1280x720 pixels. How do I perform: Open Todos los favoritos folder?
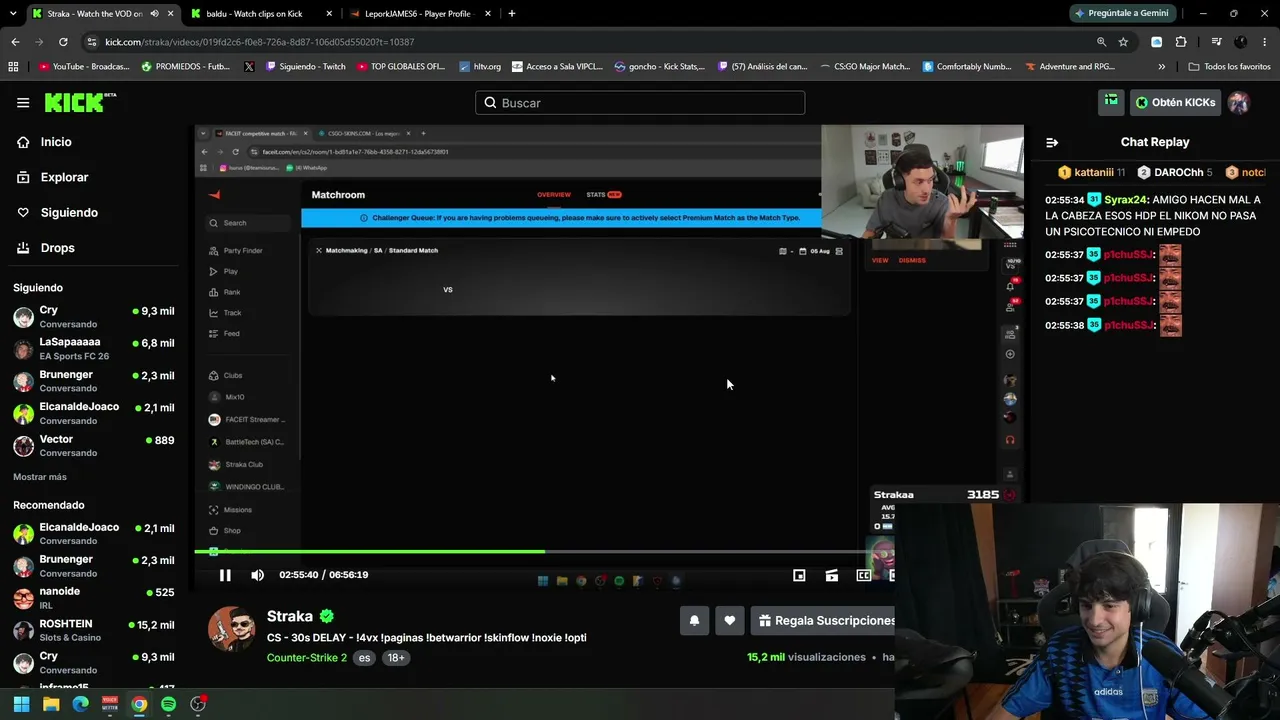(x=1230, y=67)
